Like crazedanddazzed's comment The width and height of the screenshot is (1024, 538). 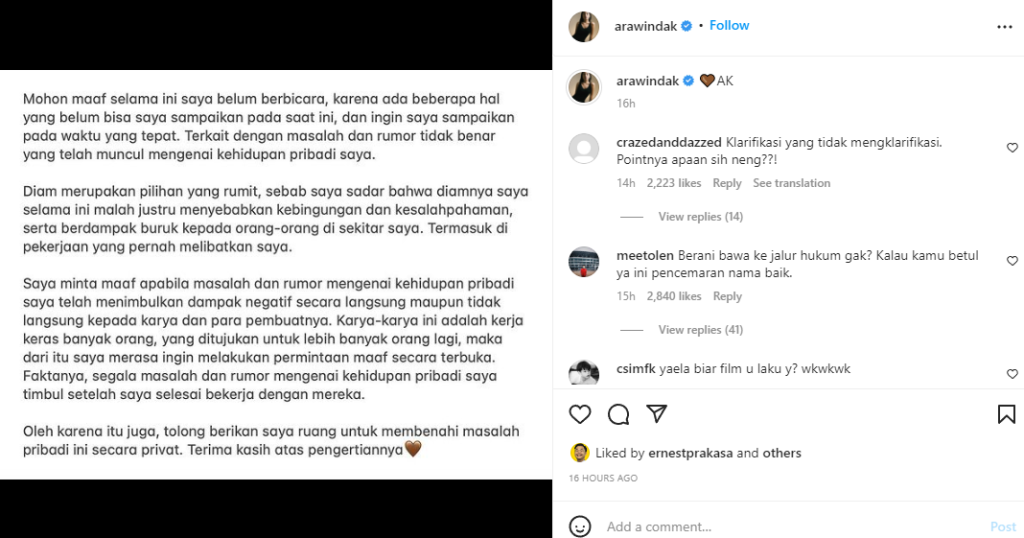point(1012,148)
